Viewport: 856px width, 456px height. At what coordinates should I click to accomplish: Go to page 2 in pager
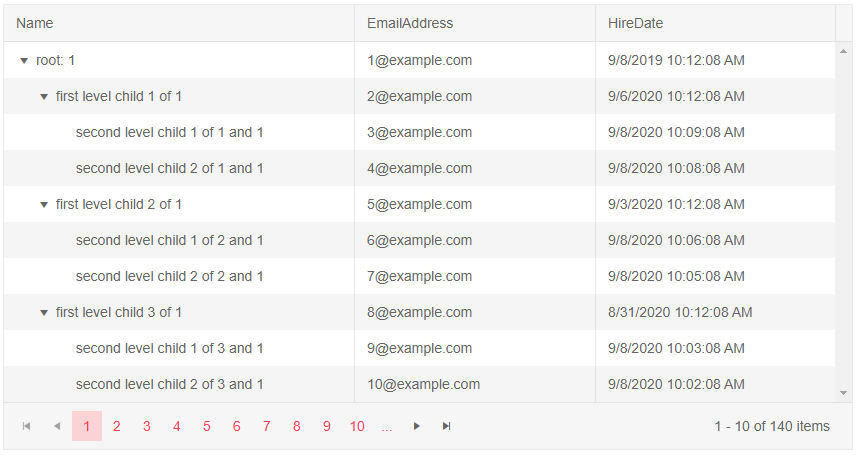pos(117,426)
